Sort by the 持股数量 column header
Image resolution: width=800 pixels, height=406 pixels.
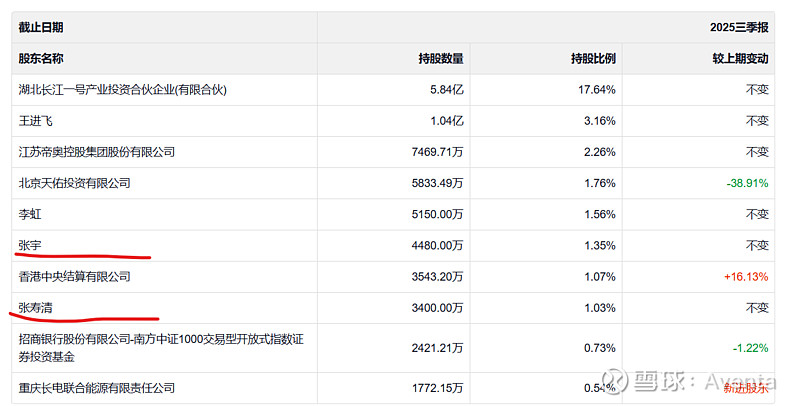pyautogui.click(x=440, y=59)
